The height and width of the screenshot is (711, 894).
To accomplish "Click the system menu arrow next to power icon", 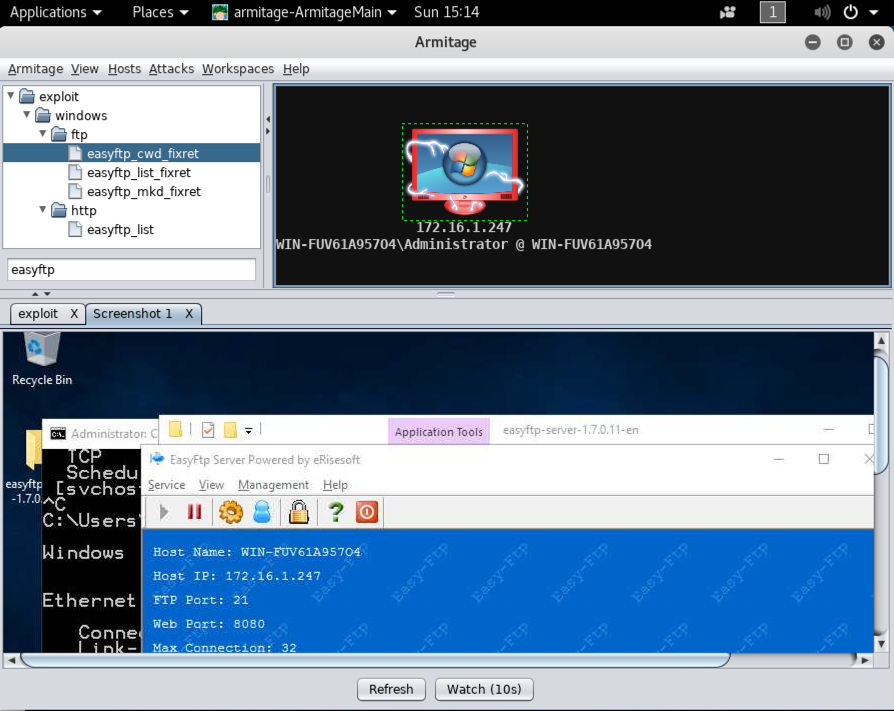I will (873, 12).
